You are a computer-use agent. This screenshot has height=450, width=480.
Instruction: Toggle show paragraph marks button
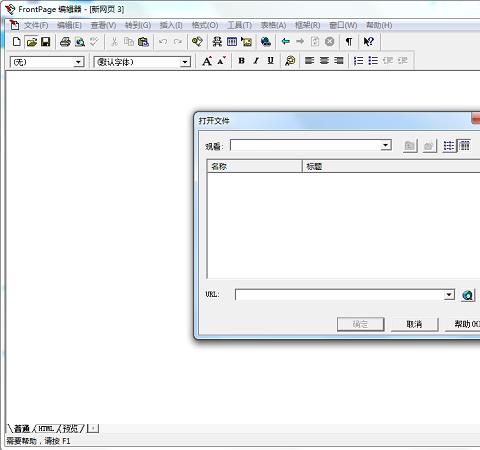coord(349,42)
